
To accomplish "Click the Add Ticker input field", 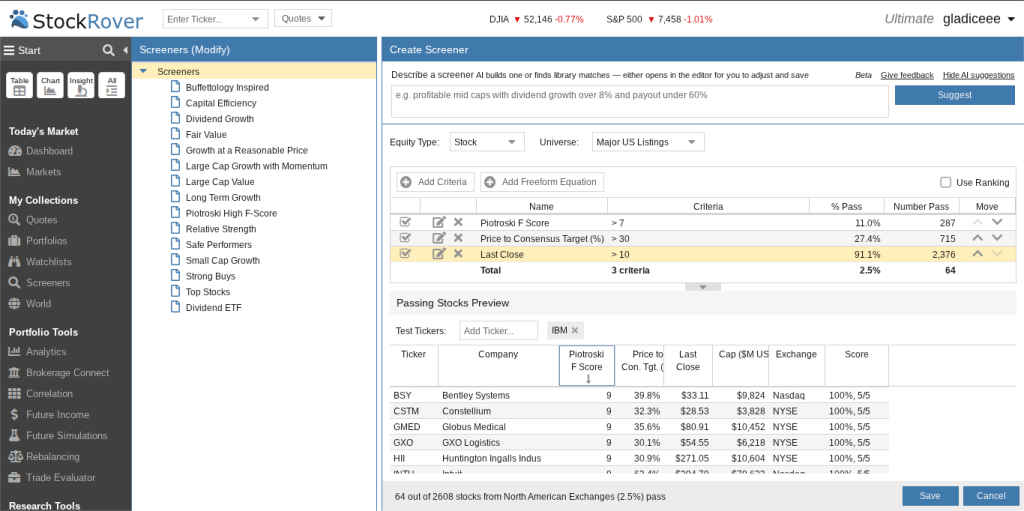I will click(498, 331).
